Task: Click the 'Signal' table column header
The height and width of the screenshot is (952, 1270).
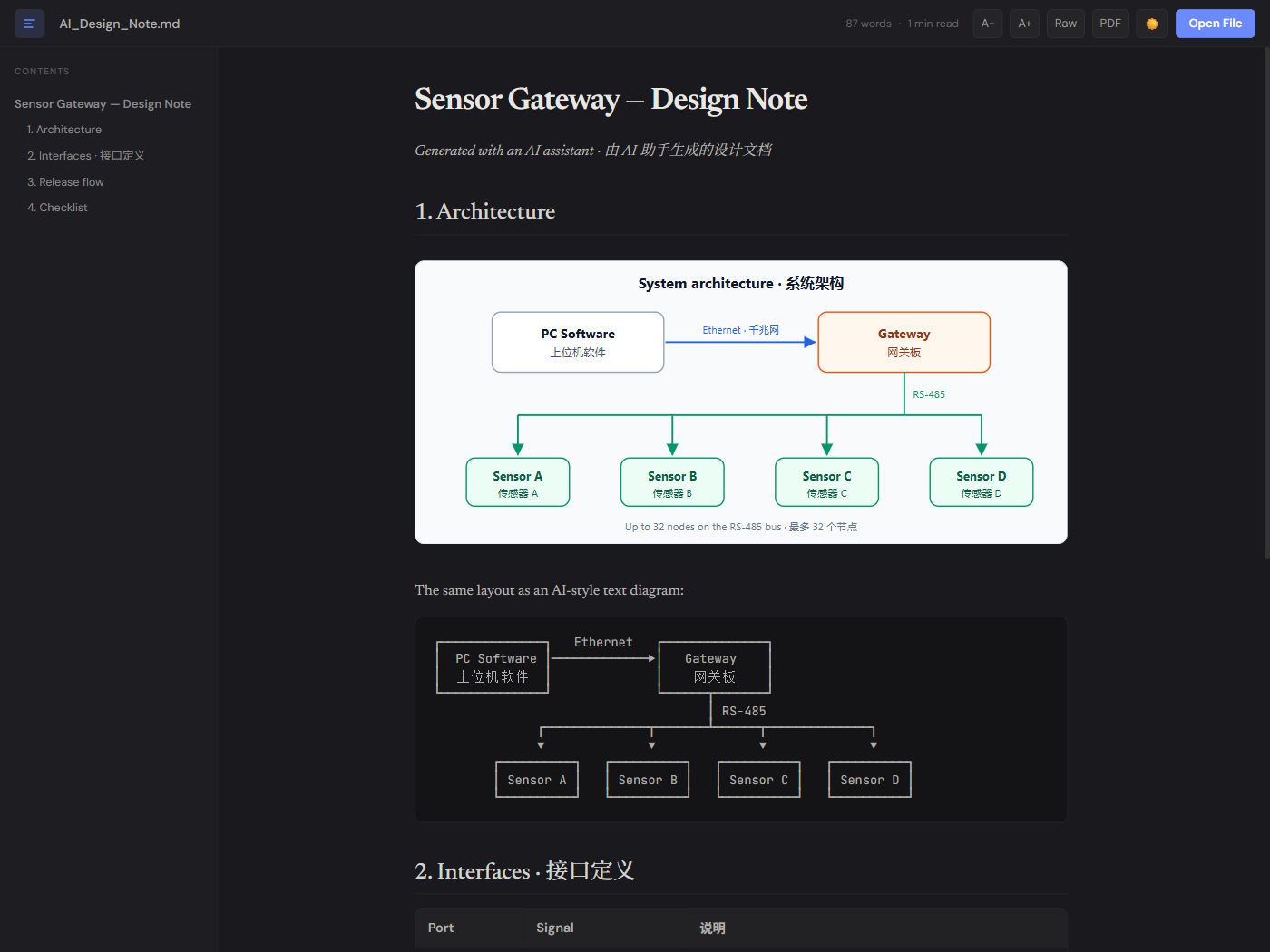Action: pyautogui.click(x=555, y=928)
